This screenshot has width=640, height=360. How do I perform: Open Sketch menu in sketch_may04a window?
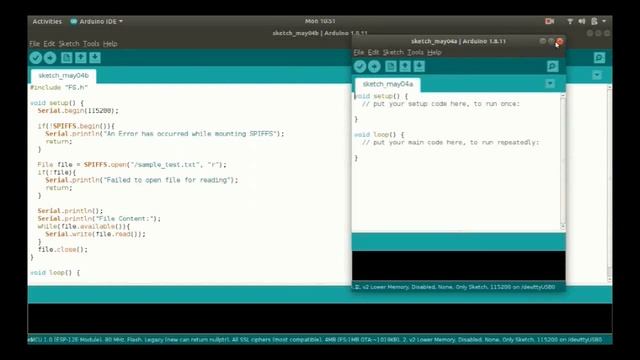click(x=393, y=52)
